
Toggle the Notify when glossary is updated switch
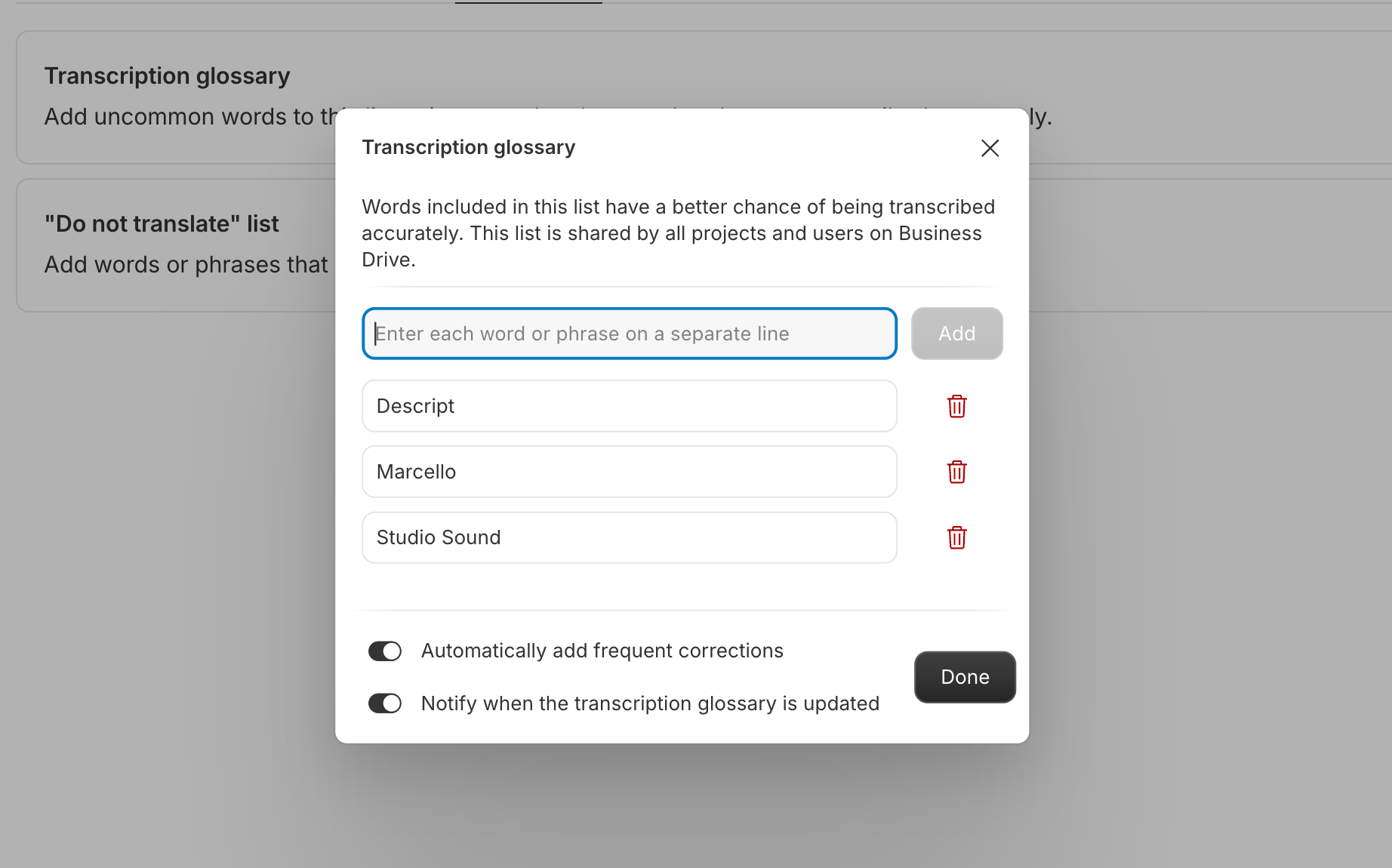pos(384,703)
